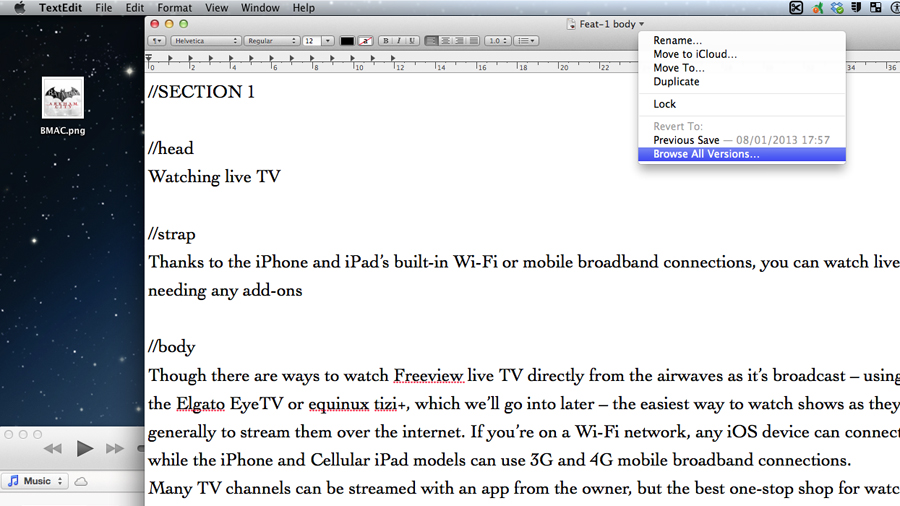Screen dimensions: 900x506
Task: Open the TextEdit application menu
Action: pos(60,7)
